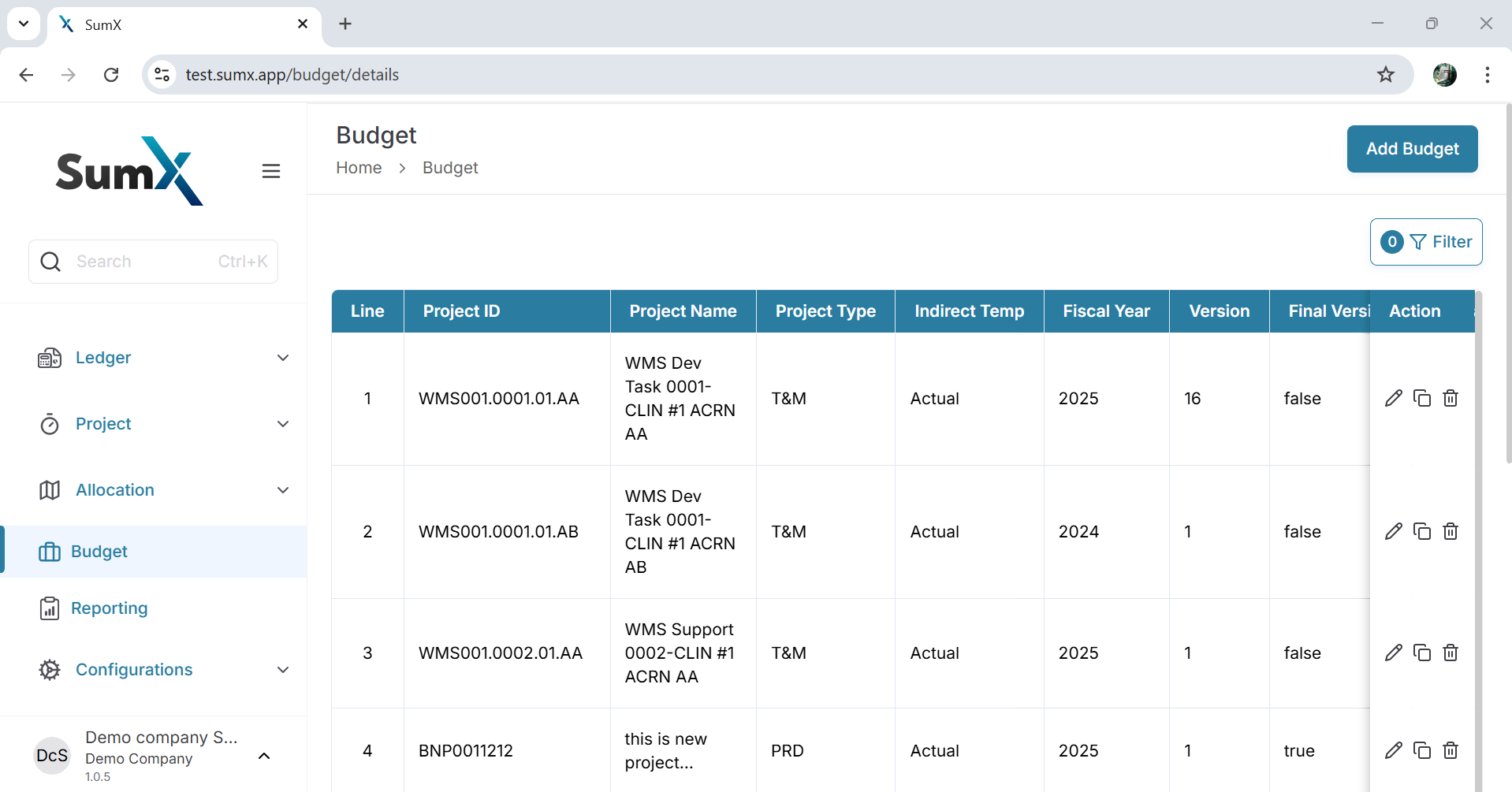This screenshot has width=1512, height=792.
Task: Delete budget row WMS001.0001.01.AB
Action: click(x=1451, y=531)
